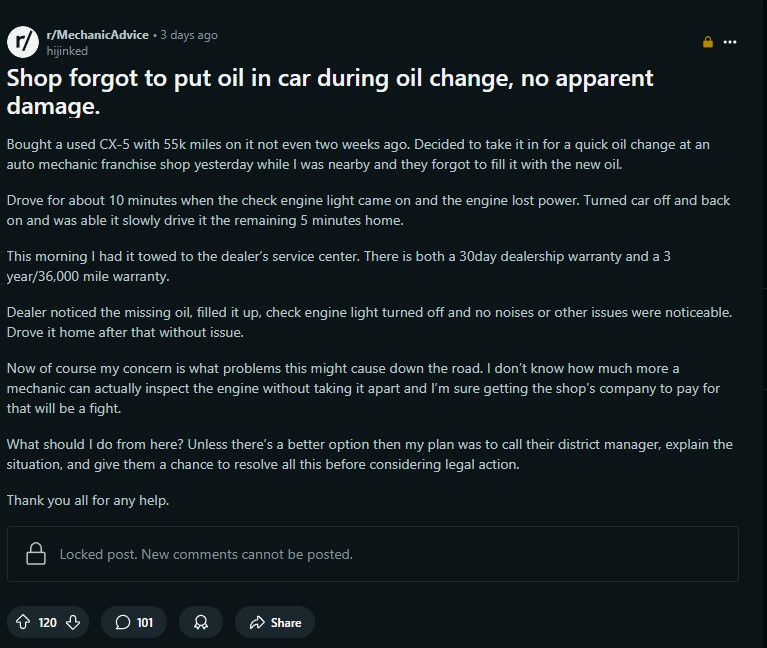Click the gold lock icon near the top
This screenshot has height=648, width=767.
[x=708, y=42]
